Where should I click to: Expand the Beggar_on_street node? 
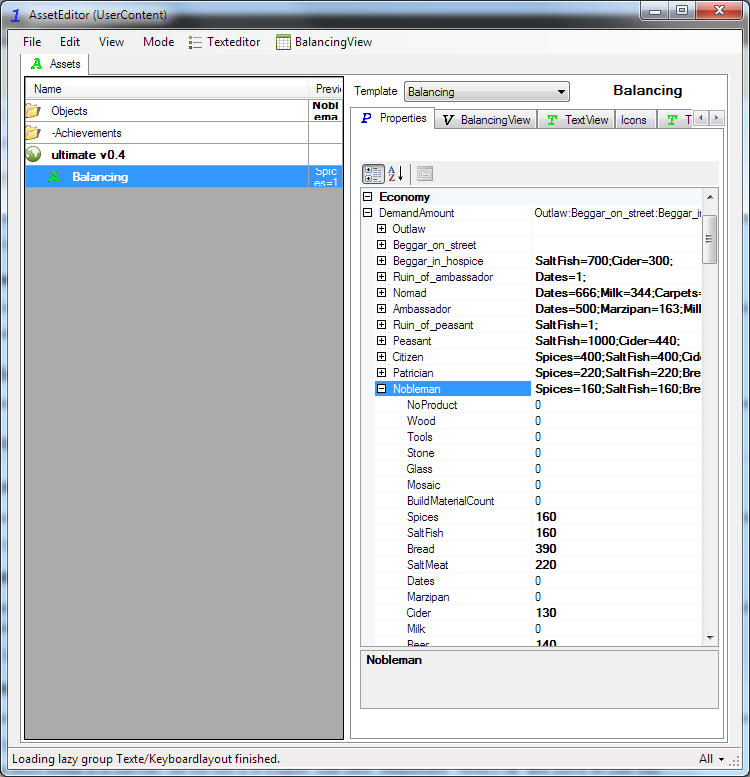coord(381,244)
